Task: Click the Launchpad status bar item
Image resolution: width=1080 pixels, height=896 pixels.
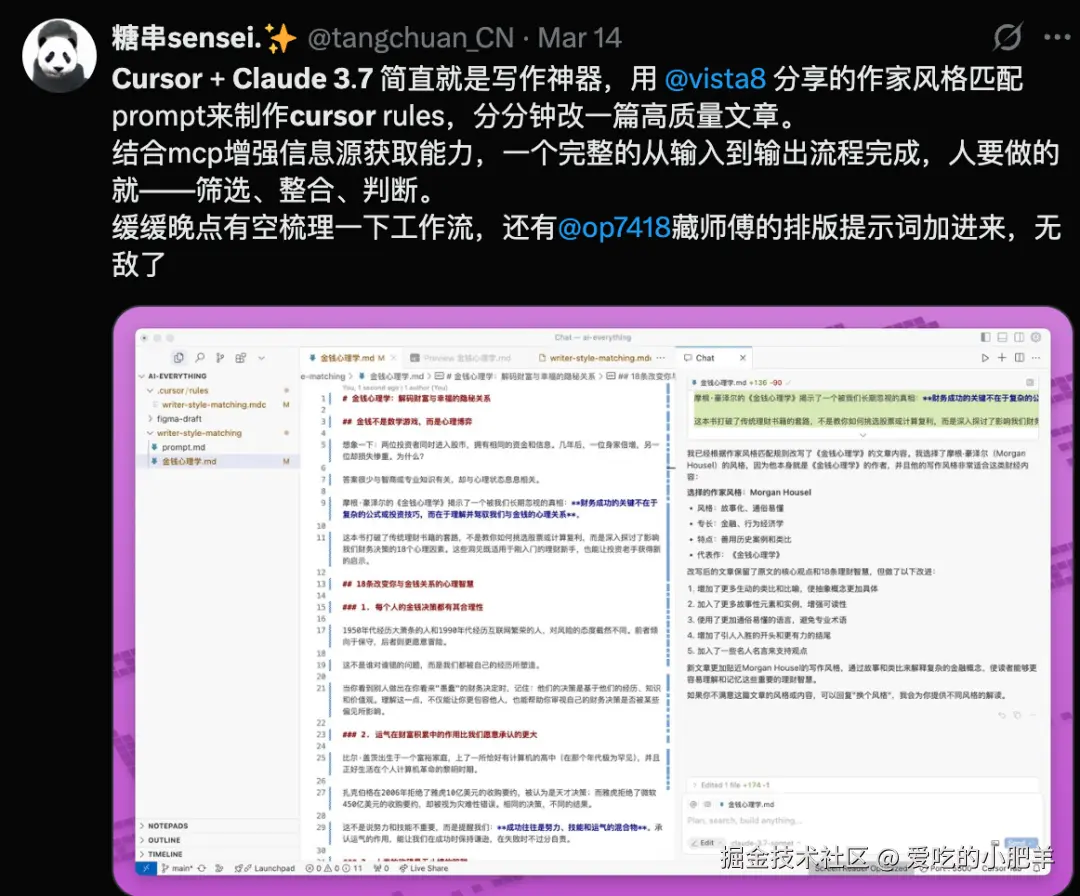Action: coord(264,868)
